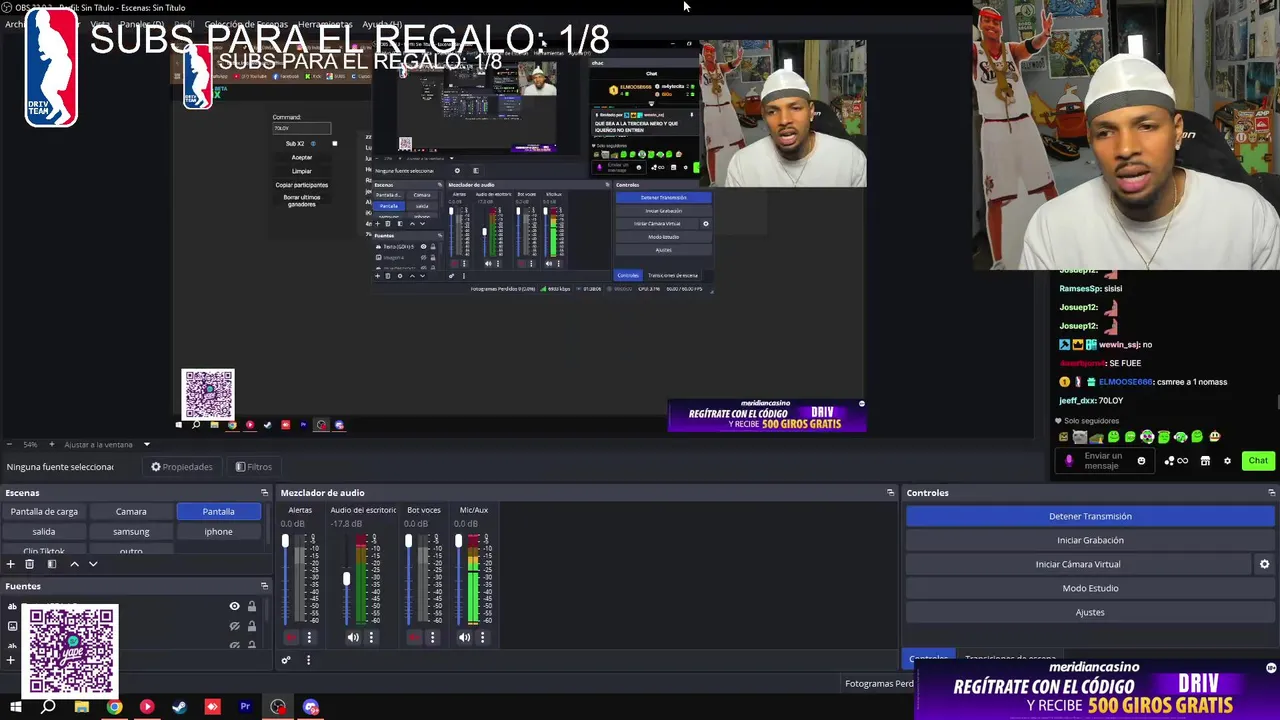Select the Camara scene
The image size is (1280, 720).
point(131,511)
